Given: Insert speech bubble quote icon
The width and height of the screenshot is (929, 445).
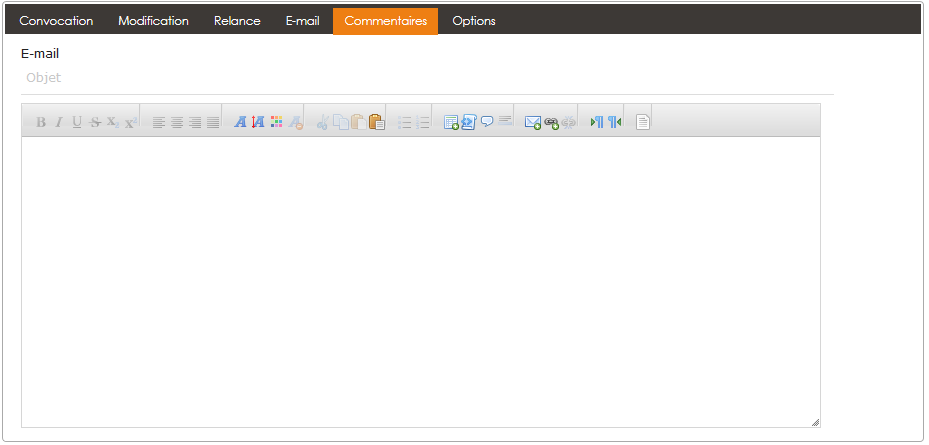Looking at the screenshot, I should pos(487,122).
